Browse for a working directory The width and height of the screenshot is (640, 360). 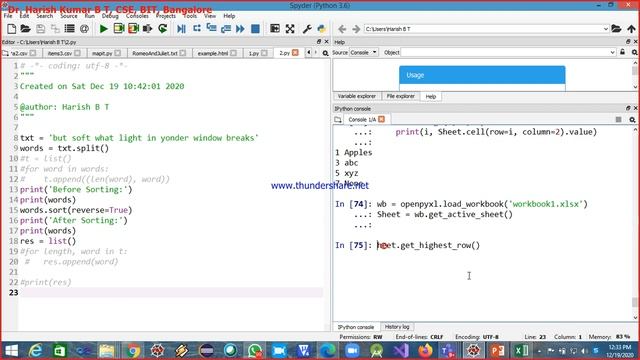(616, 29)
